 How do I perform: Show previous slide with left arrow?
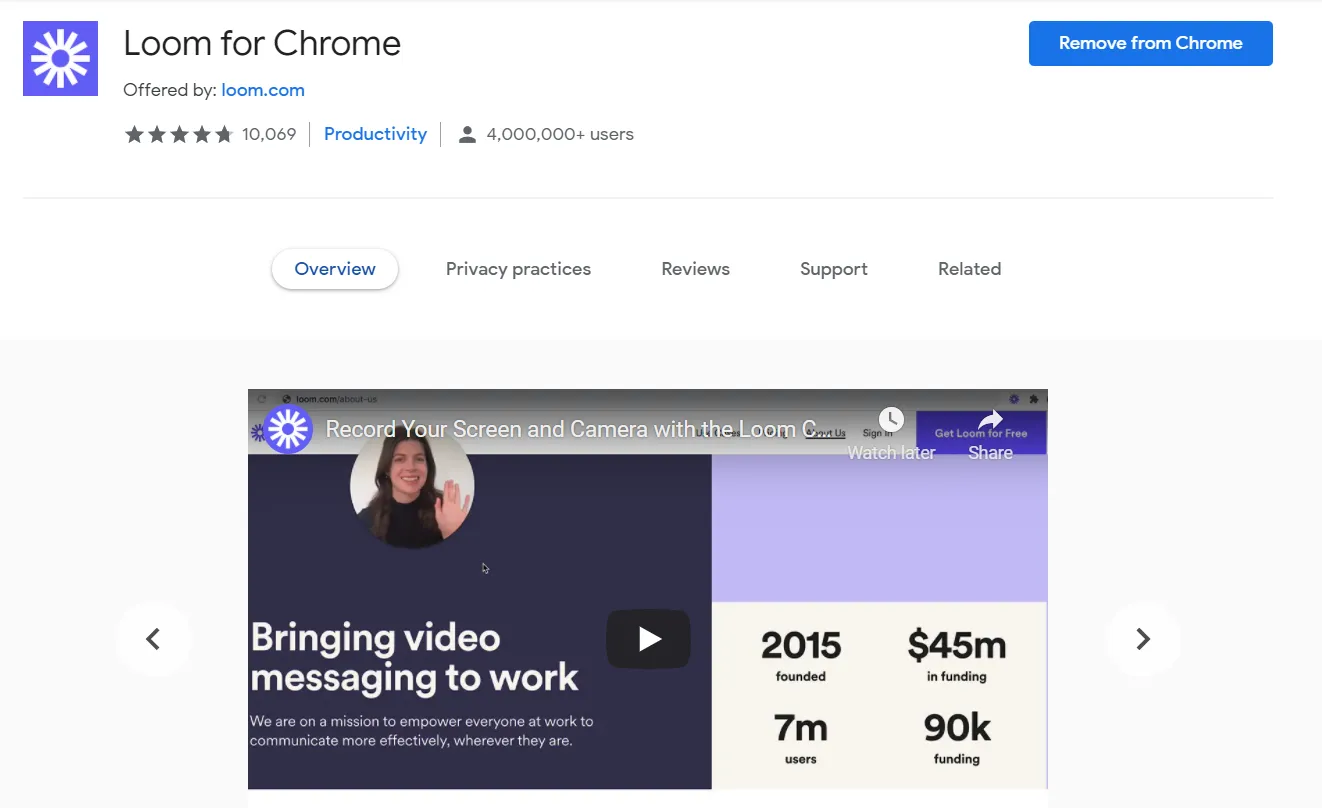coord(153,639)
